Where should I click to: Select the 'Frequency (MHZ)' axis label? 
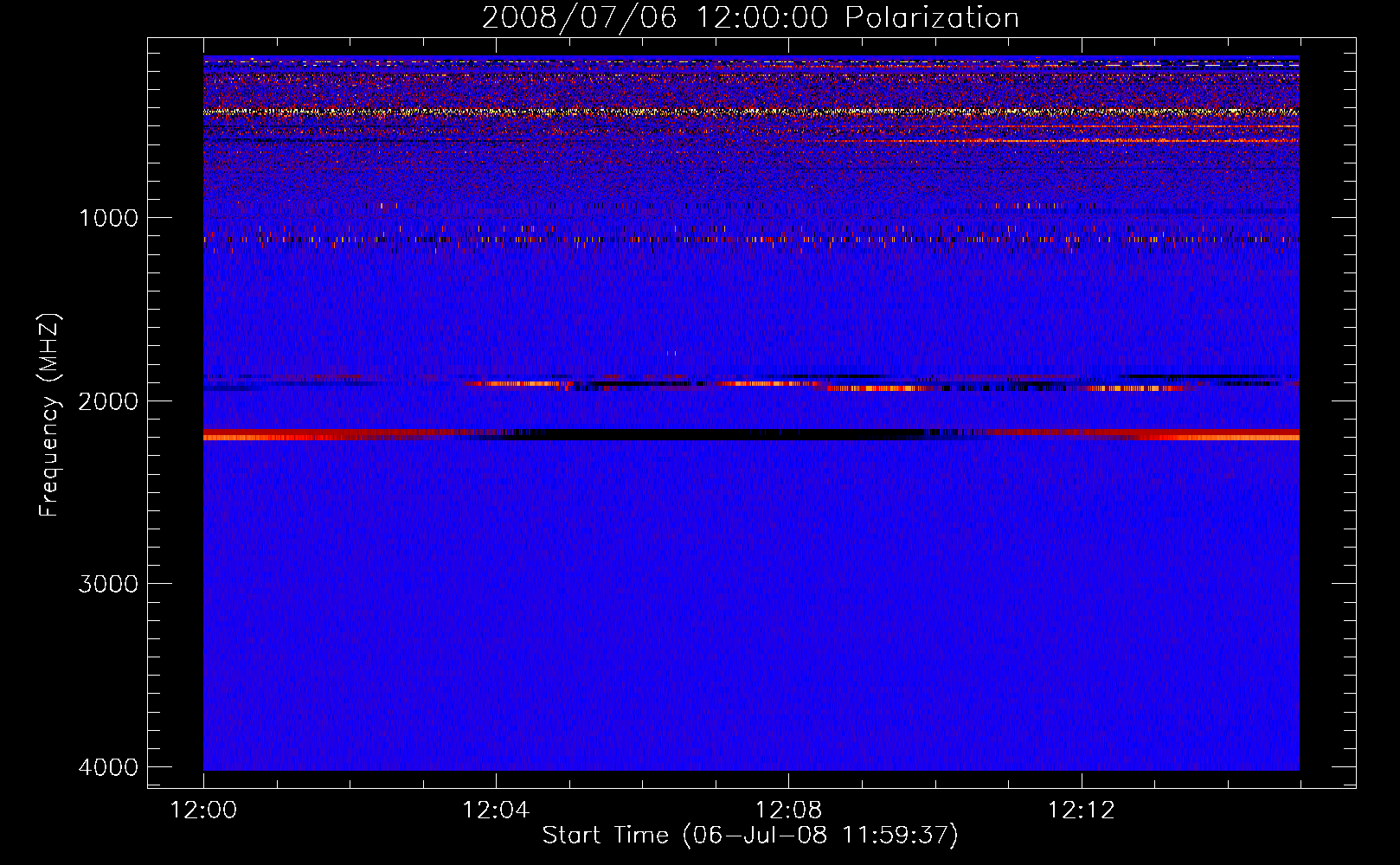[x=49, y=415]
